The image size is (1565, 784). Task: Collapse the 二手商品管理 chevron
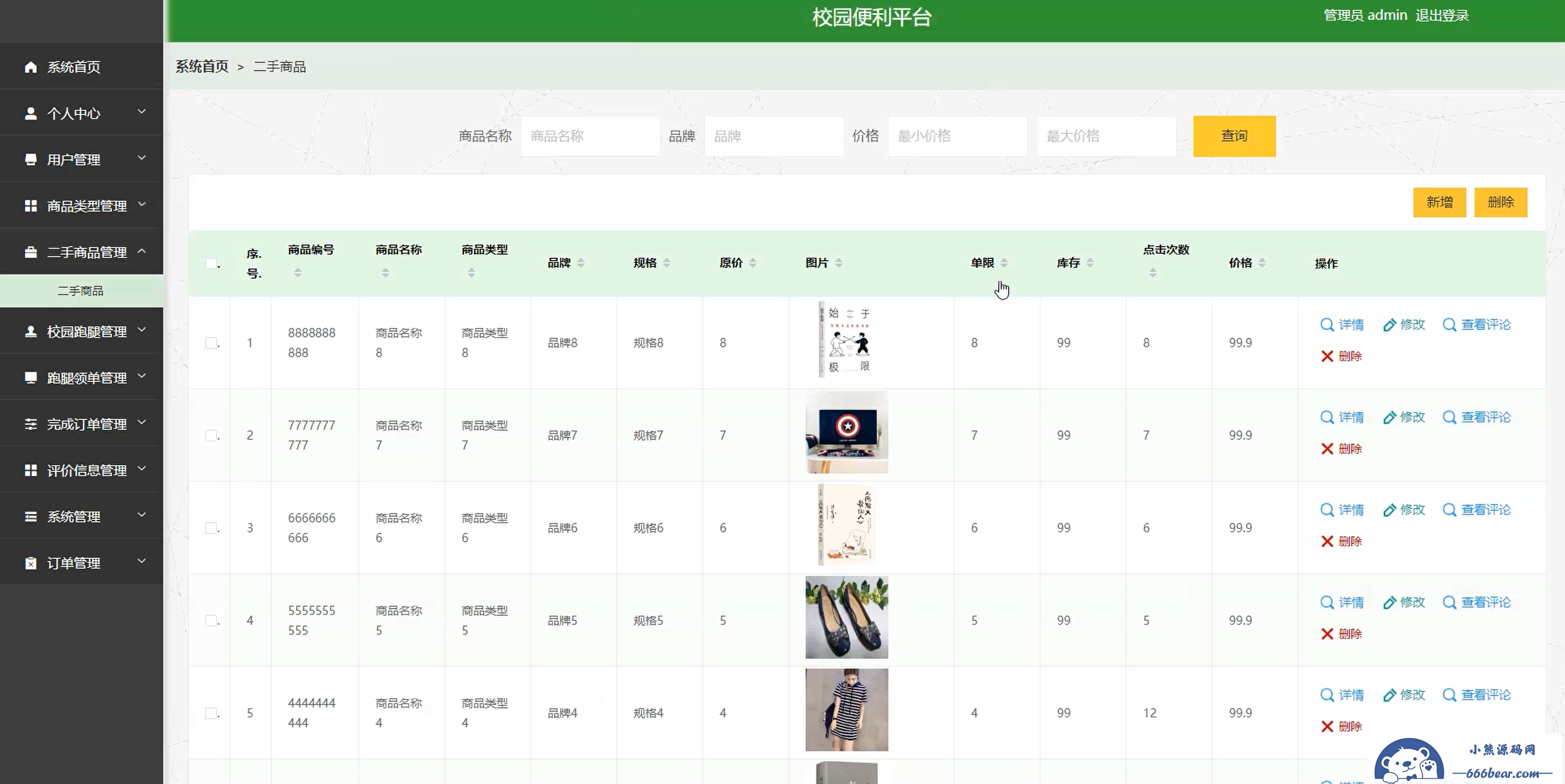tap(142, 250)
